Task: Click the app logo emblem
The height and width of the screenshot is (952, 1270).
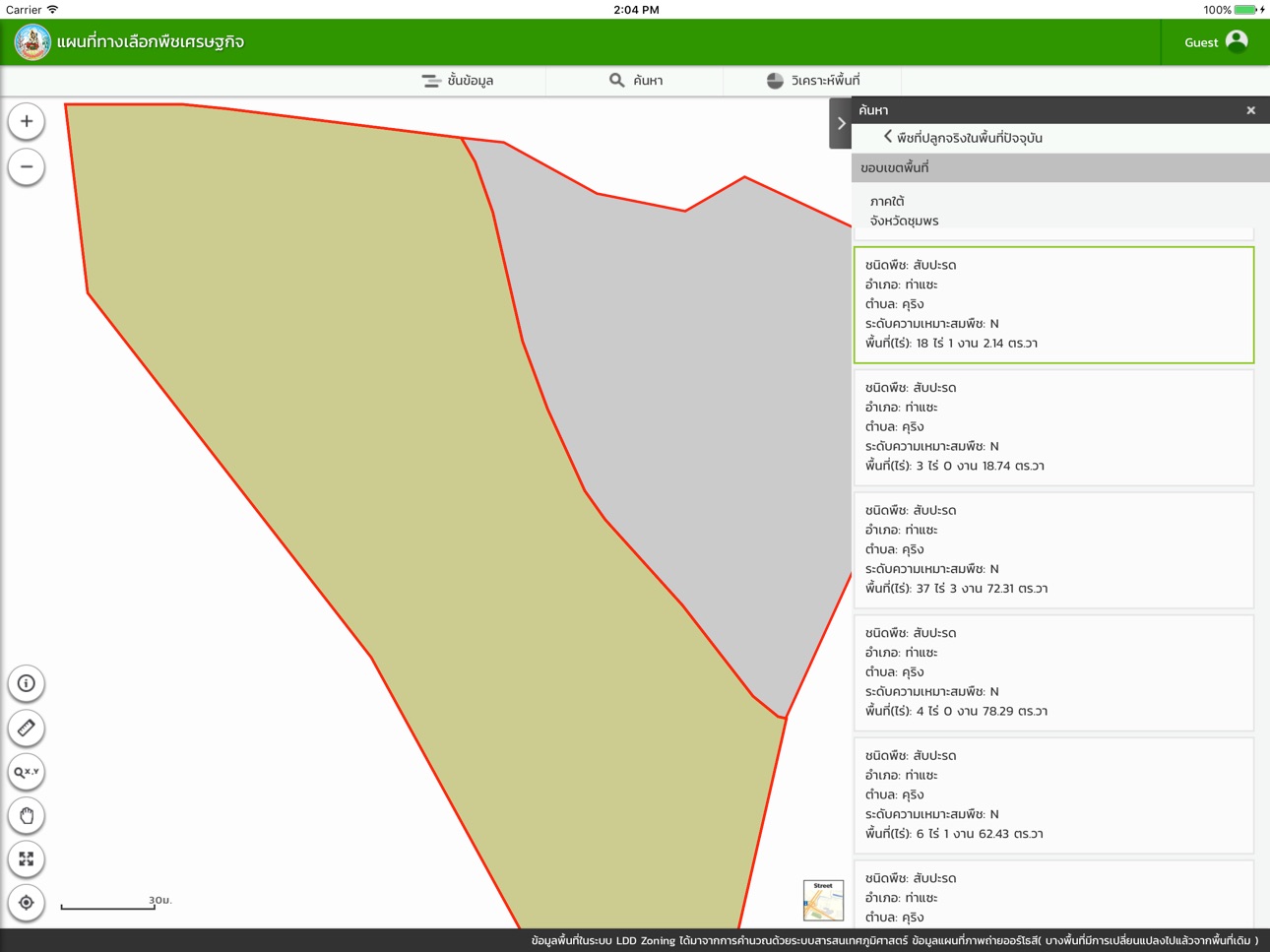Action: coord(32,42)
